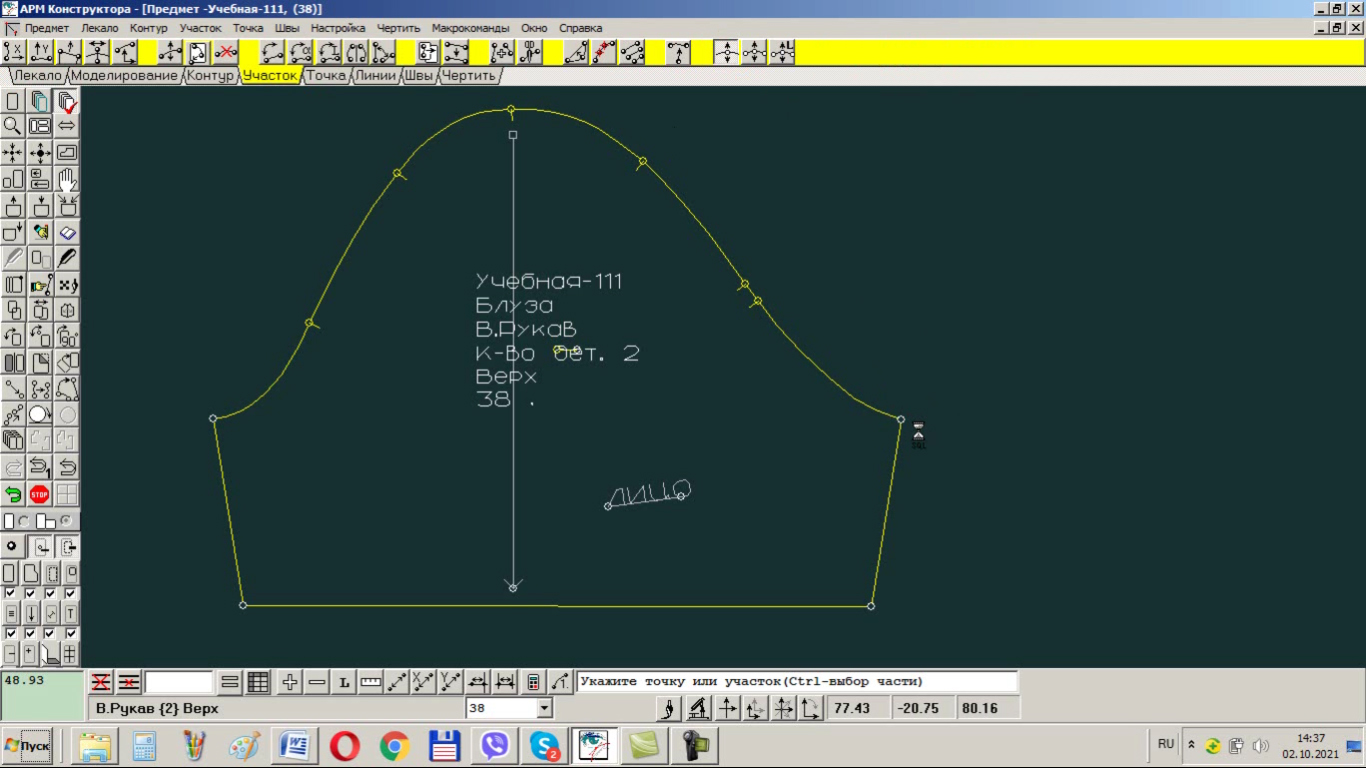
Task: Click the 77.43 coordinate value
Action: point(852,708)
